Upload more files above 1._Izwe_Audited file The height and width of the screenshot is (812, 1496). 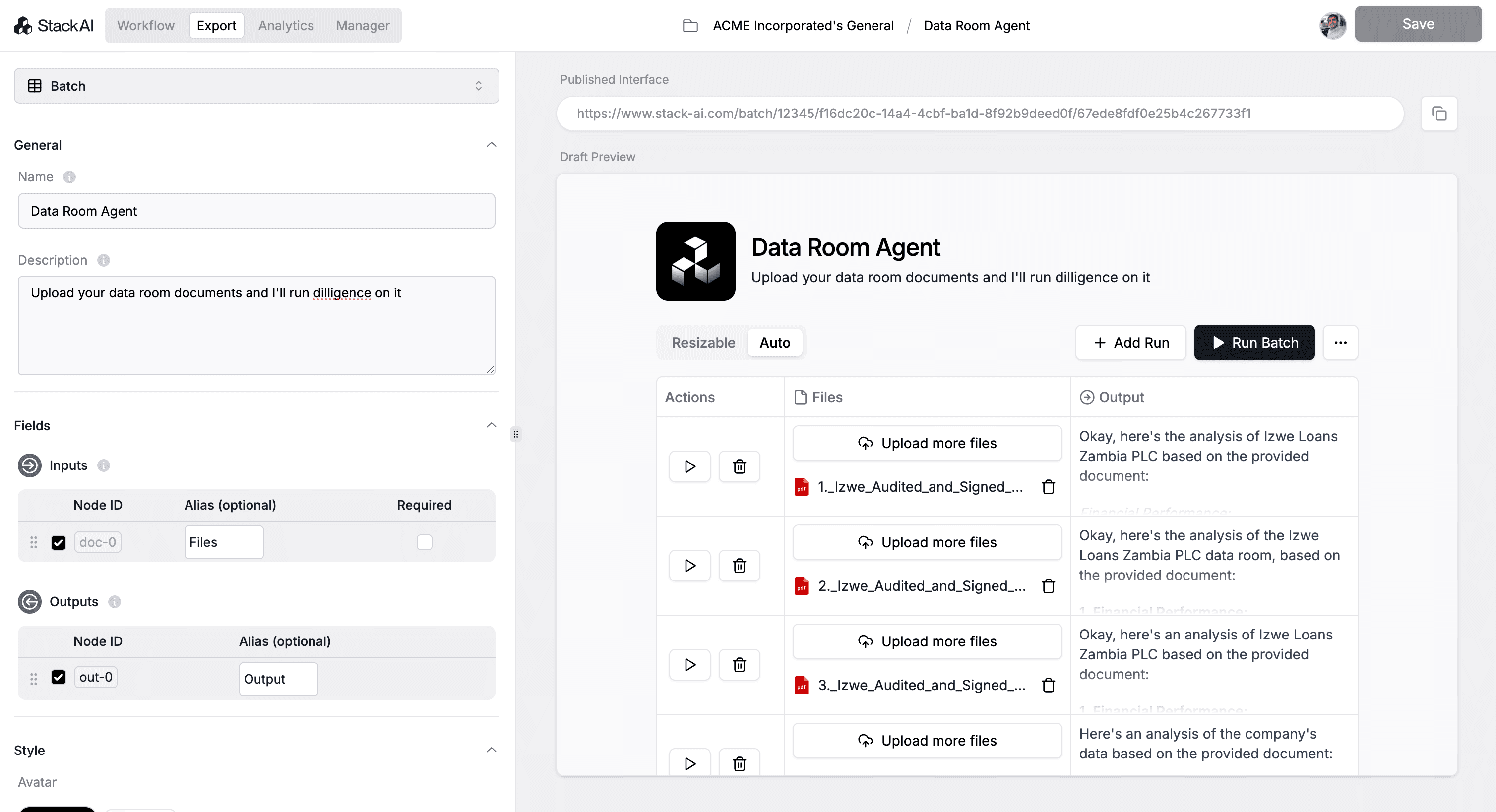coord(927,444)
